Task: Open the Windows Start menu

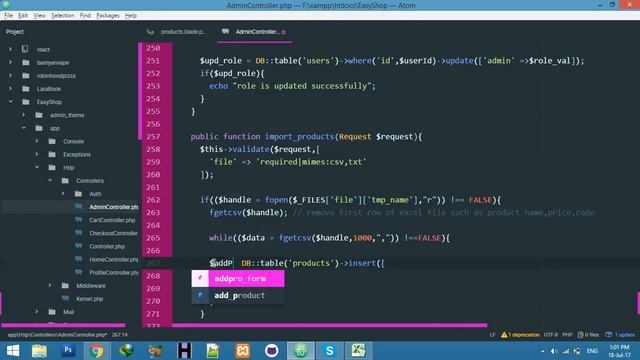Action: tap(13, 351)
